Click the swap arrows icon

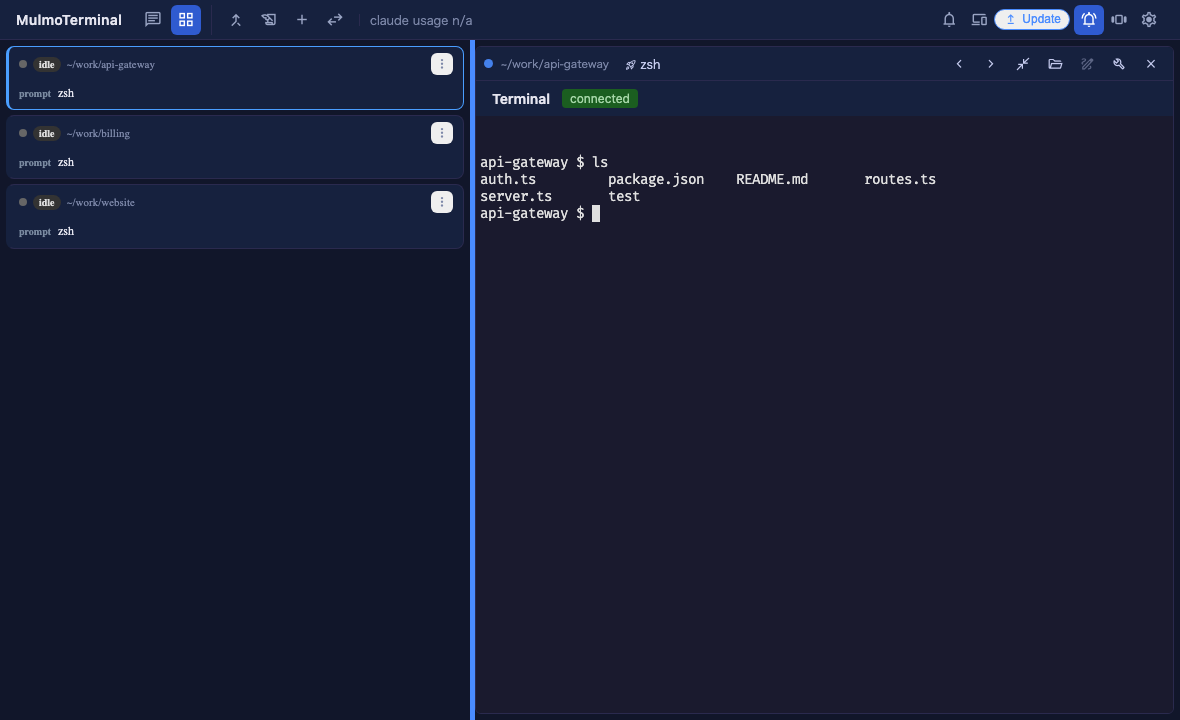[335, 20]
